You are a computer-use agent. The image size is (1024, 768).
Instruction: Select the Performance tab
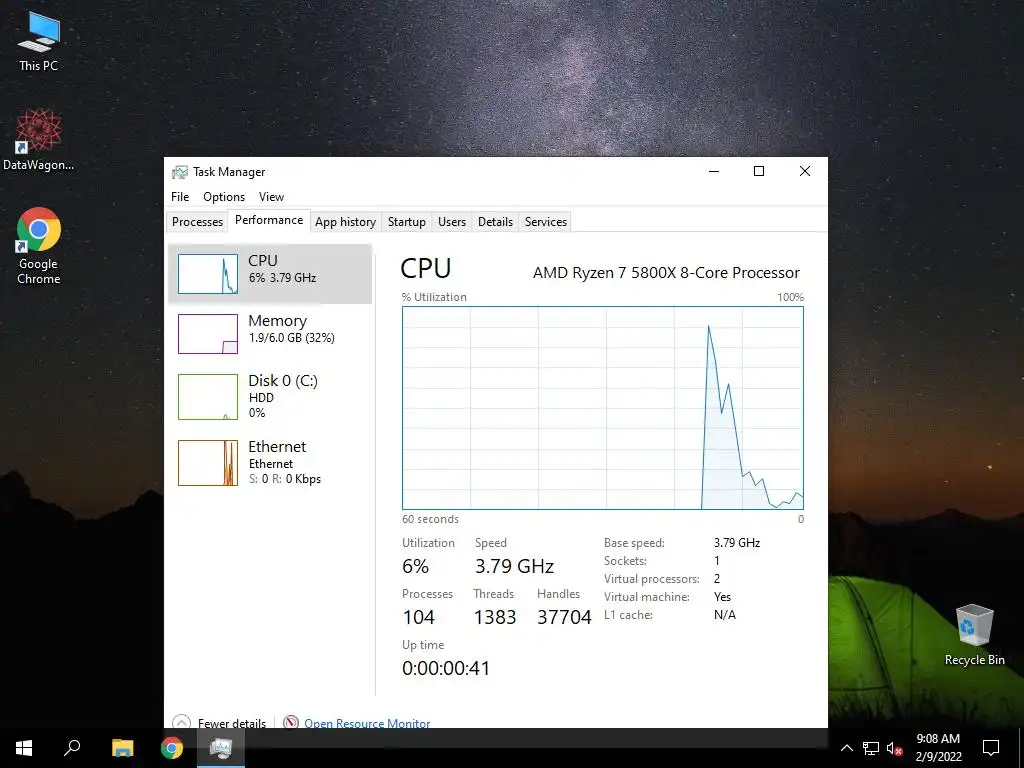coord(269,220)
